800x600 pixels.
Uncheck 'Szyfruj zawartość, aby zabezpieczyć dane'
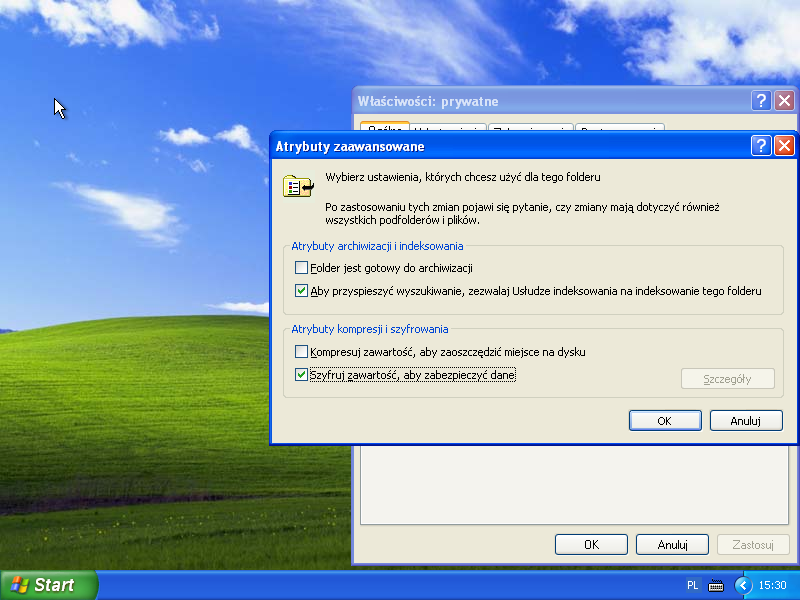[x=302, y=375]
